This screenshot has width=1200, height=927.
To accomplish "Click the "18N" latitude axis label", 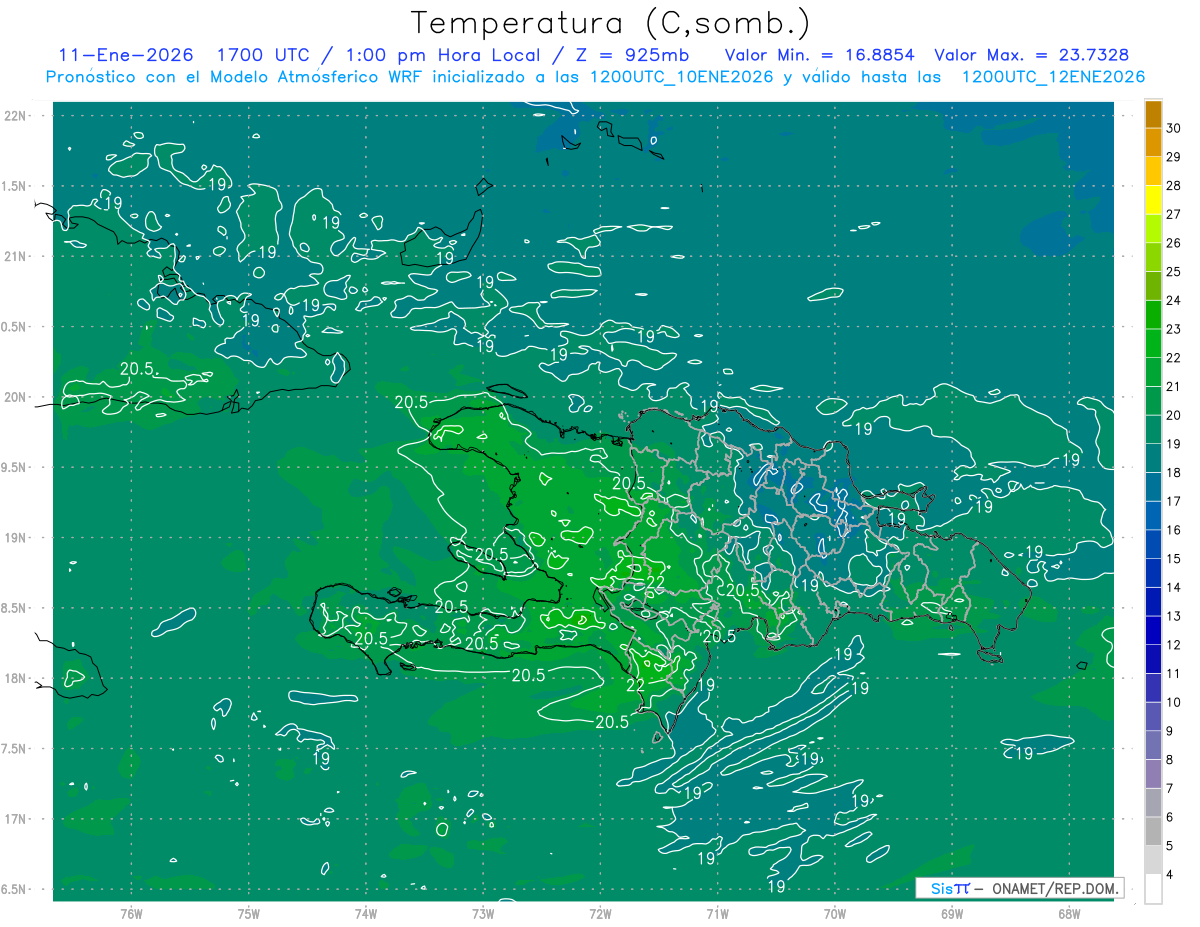I will [17, 679].
